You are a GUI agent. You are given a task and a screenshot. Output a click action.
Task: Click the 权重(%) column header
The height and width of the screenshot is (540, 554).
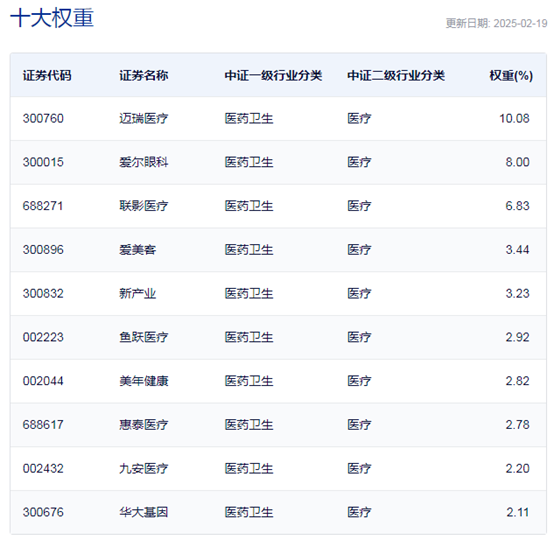pyautogui.click(x=511, y=75)
